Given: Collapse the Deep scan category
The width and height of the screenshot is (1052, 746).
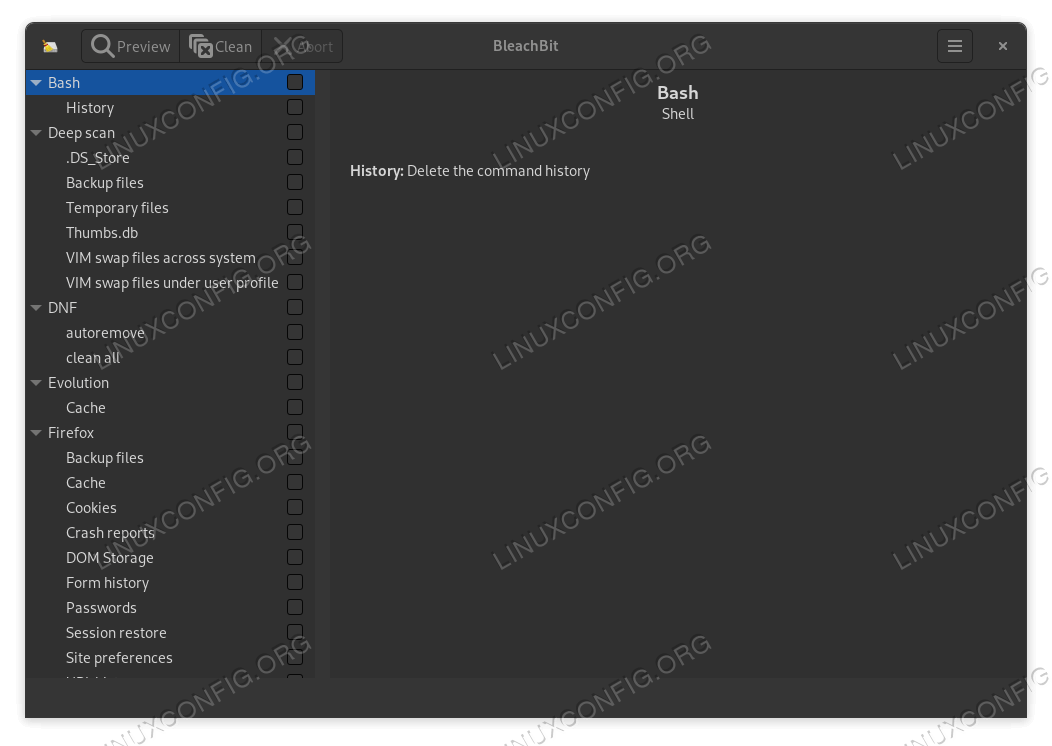Looking at the screenshot, I should pyautogui.click(x=36, y=133).
